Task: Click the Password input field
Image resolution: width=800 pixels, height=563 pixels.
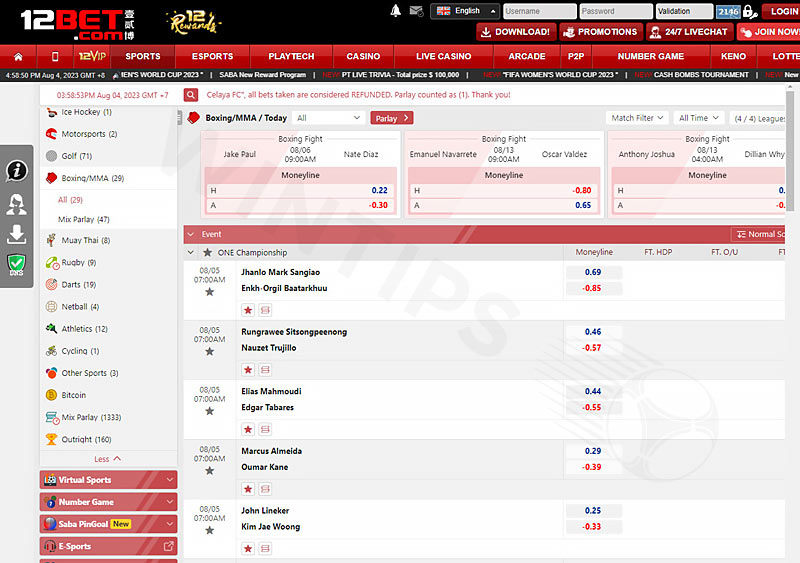Action: click(616, 11)
